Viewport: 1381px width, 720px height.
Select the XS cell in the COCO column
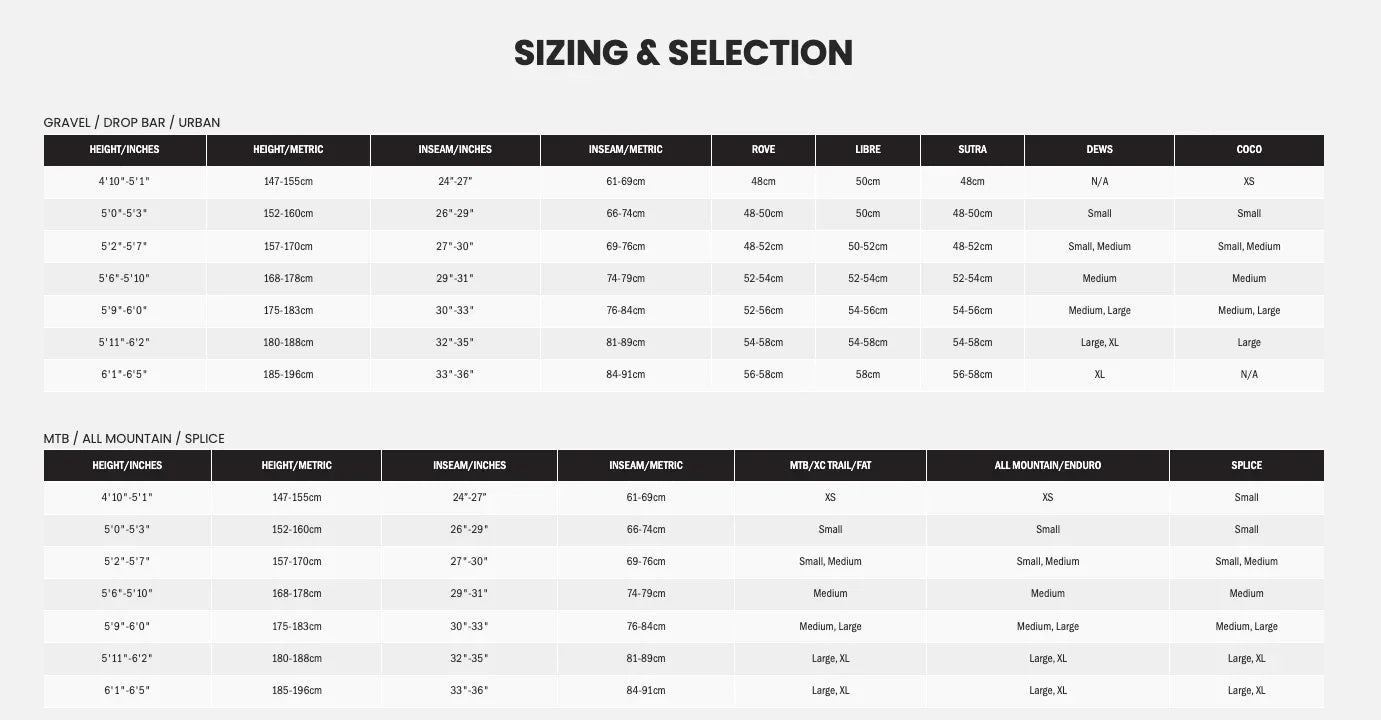pyautogui.click(x=1249, y=182)
